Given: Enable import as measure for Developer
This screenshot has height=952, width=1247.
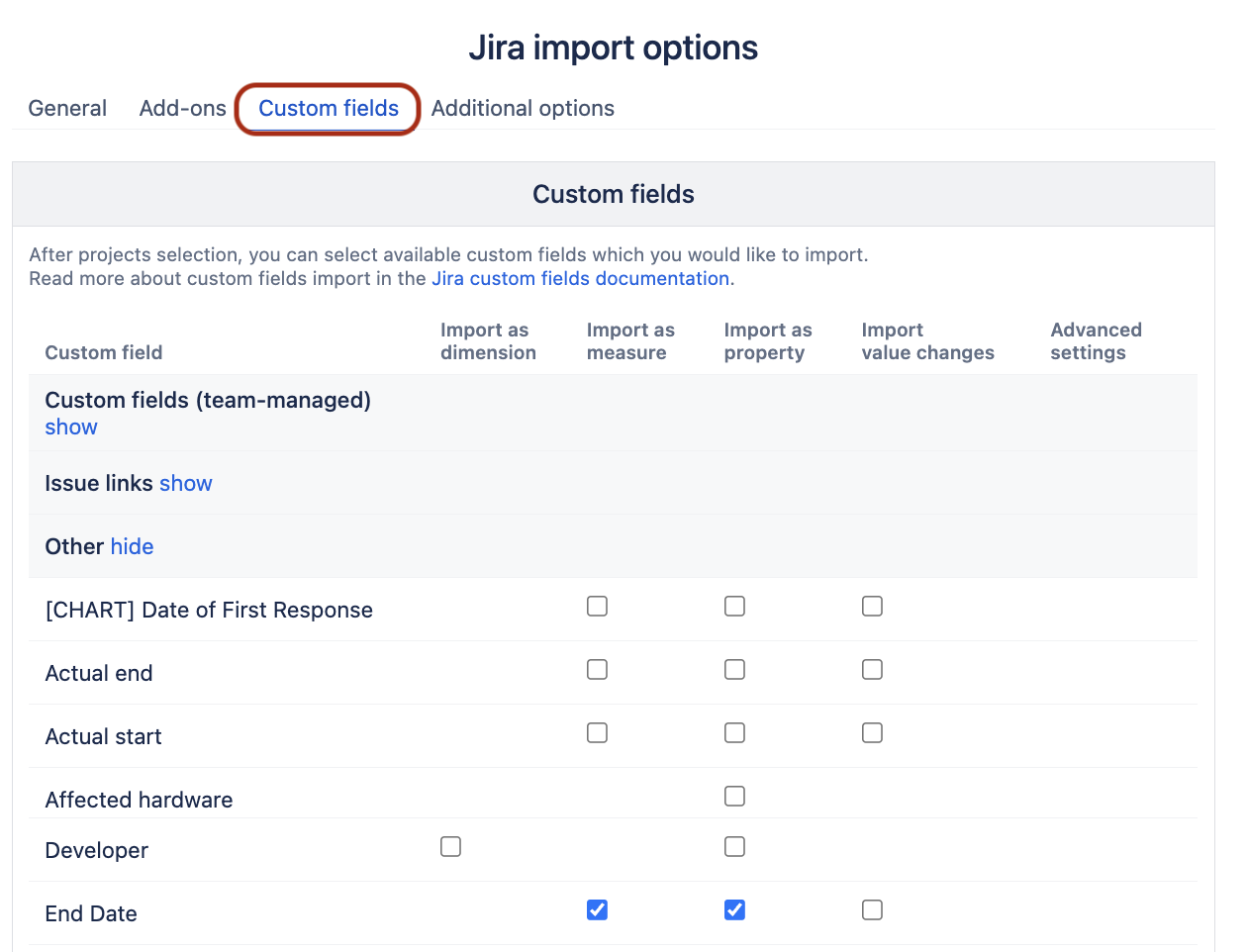Looking at the screenshot, I should pos(734,846).
